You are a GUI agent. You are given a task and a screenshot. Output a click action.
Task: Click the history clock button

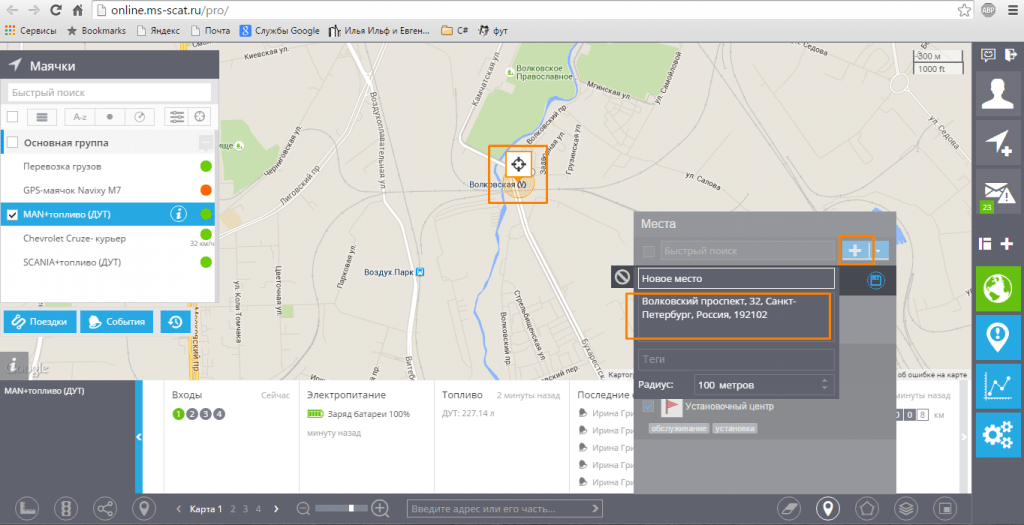tap(174, 321)
